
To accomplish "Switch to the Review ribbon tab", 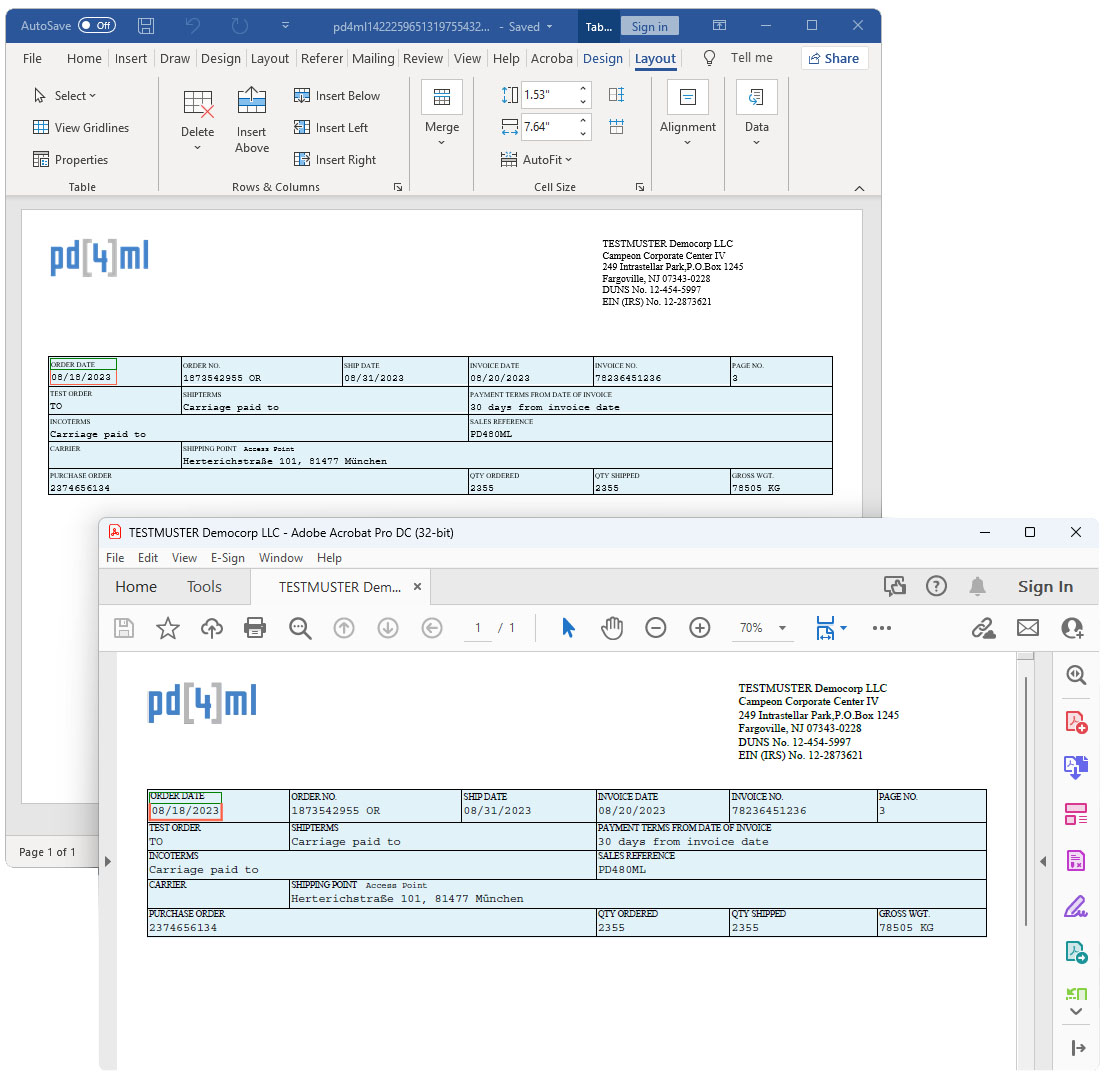I will click(x=423, y=59).
